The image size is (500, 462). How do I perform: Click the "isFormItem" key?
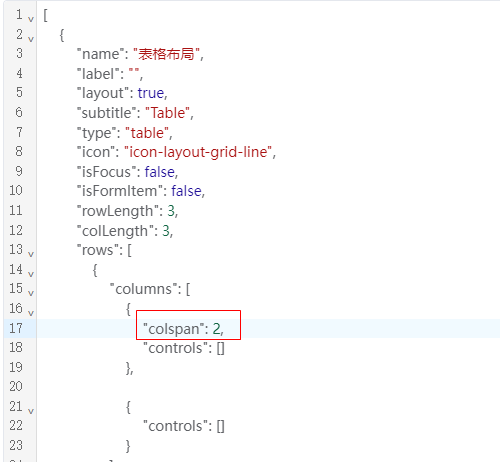[x=119, y=191]
